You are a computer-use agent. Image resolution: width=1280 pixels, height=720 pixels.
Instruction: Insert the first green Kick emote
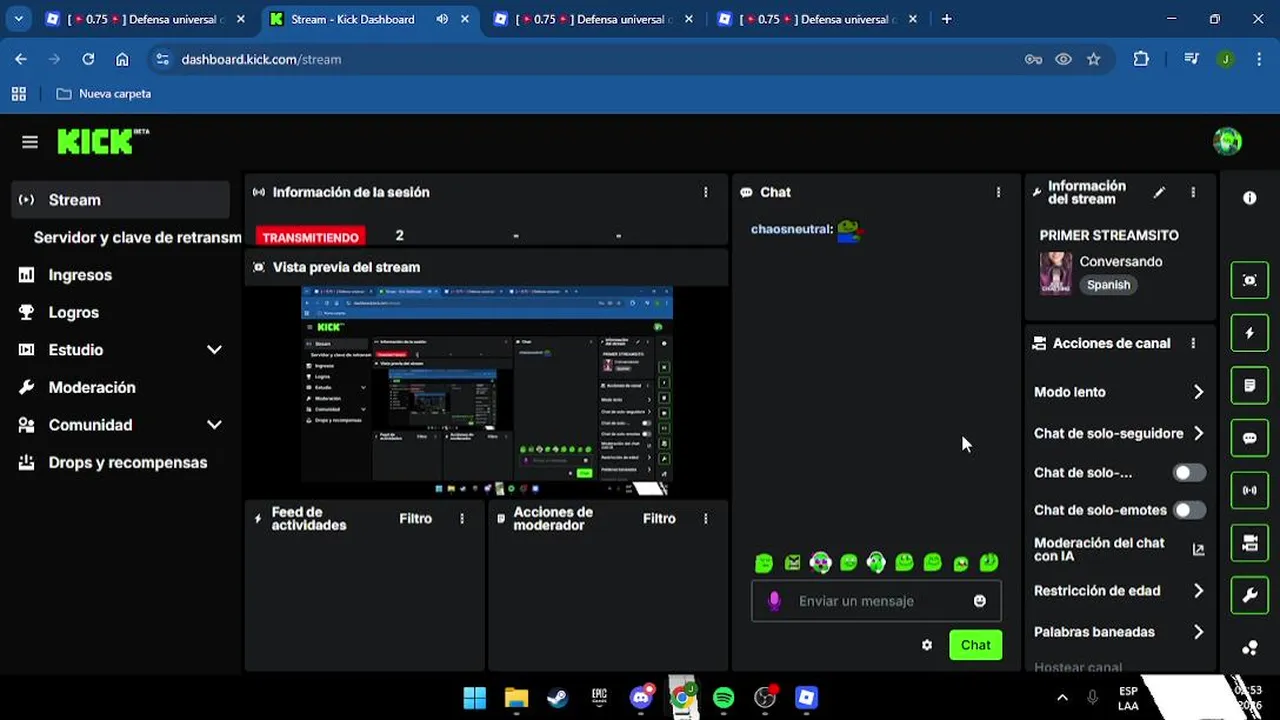pyautogui.click(x=764, y=563)
